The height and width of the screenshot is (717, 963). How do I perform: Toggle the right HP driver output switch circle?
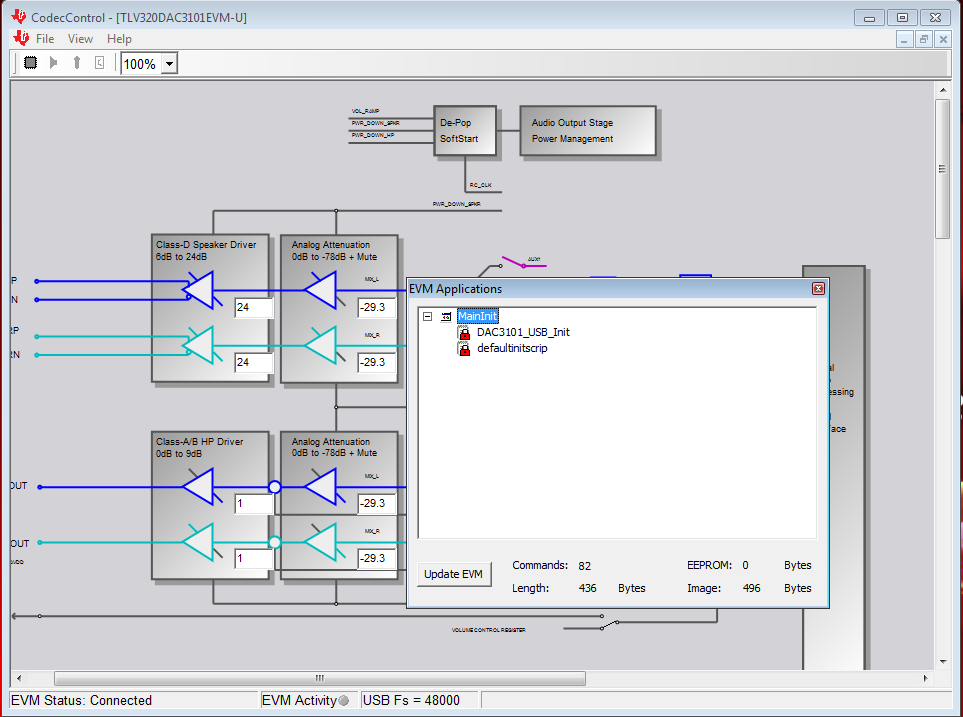[x=275, y=543]
